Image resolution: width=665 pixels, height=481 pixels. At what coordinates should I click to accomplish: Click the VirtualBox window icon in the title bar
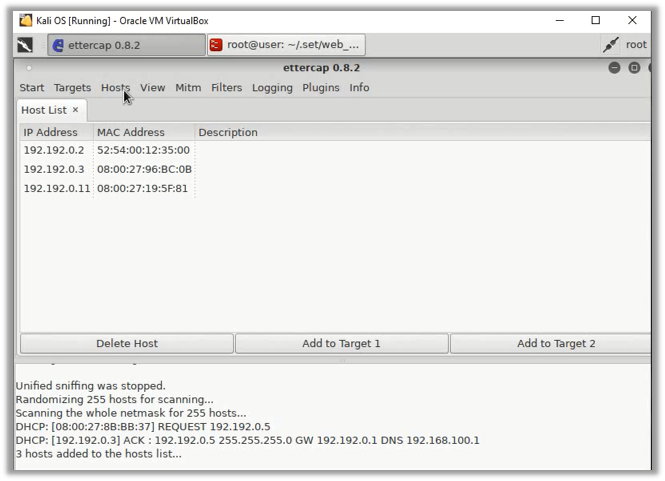coord(25,20)
